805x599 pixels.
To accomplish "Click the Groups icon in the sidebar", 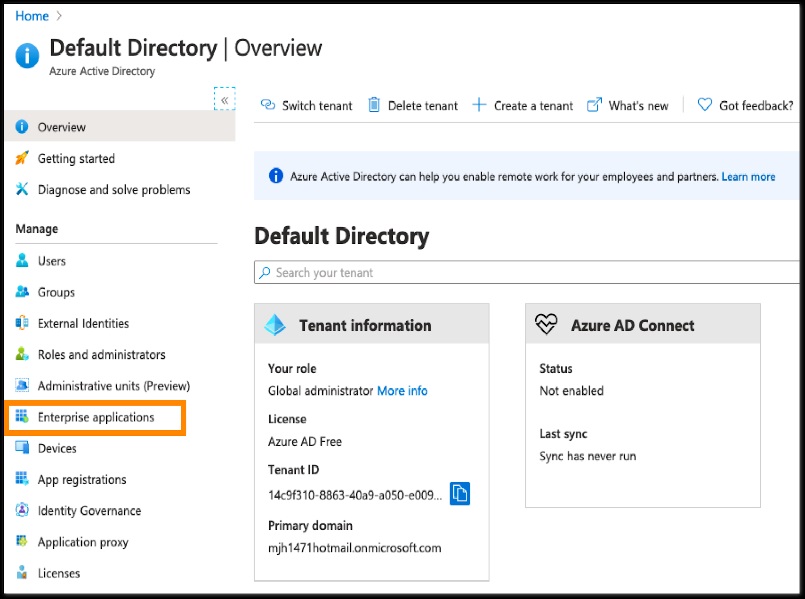I will (22, 292).
